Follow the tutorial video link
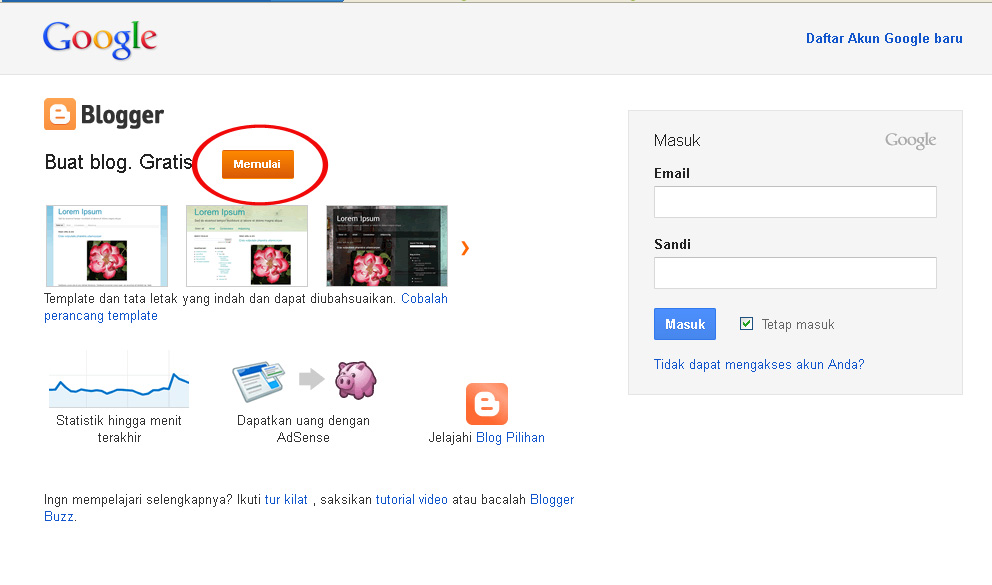This screenshot has width=992, height=585. 412,500
